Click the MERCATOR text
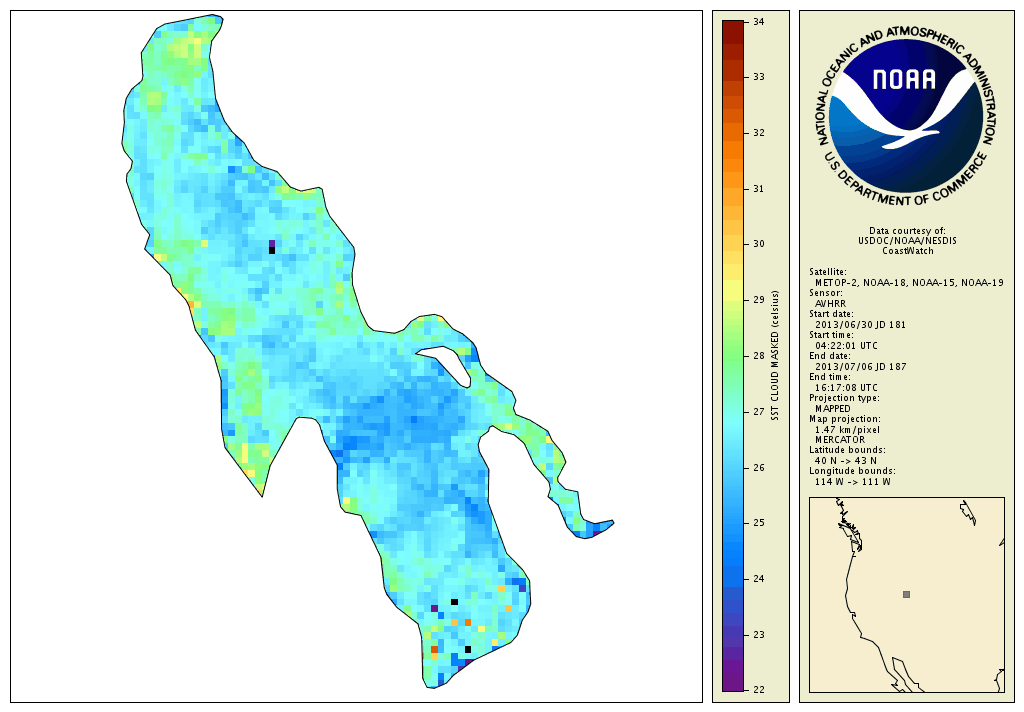The height and width of the screenshot is (712, 1024). click(x=840, y=440)
